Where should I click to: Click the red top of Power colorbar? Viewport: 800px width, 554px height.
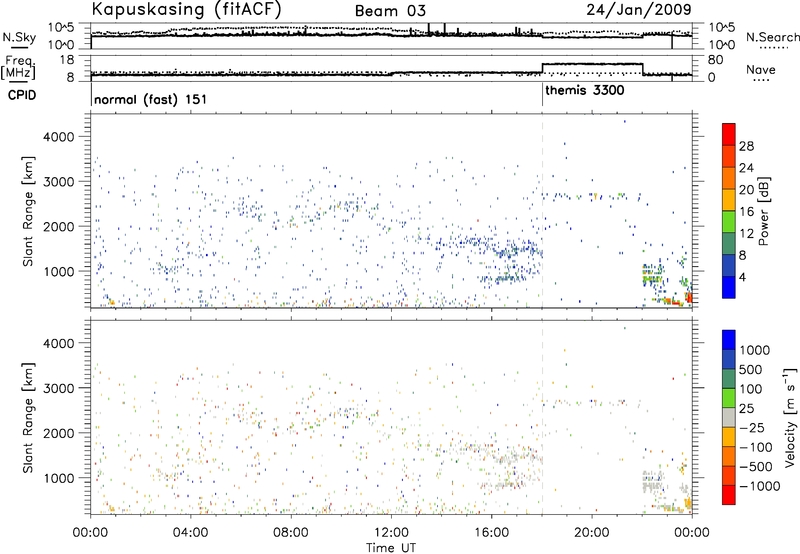pos(729,134)
